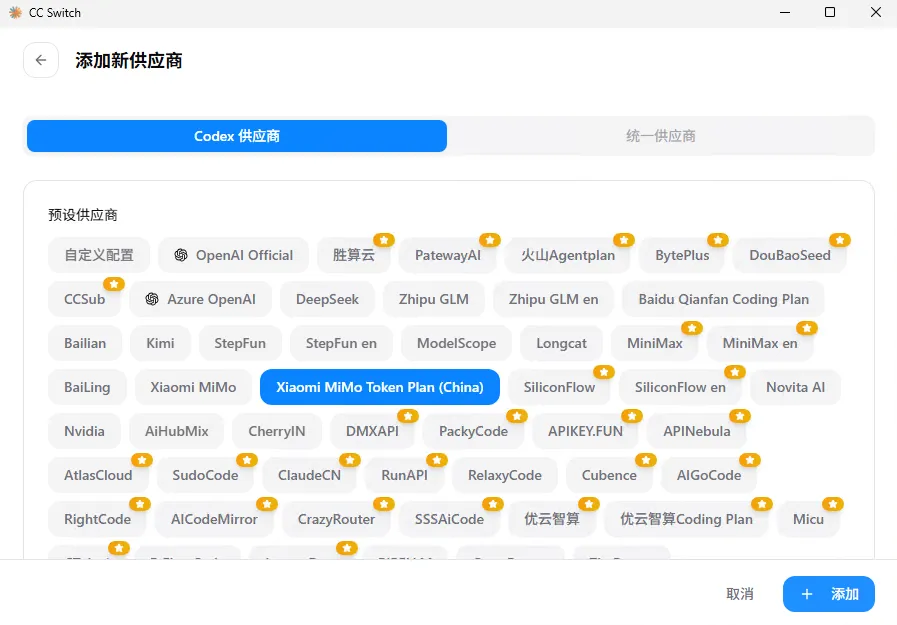Image resolution: width=897 pixels, height=625 pixels.
Task: Click the star badge on SudoCode
Action: click(x=247, y=460)
